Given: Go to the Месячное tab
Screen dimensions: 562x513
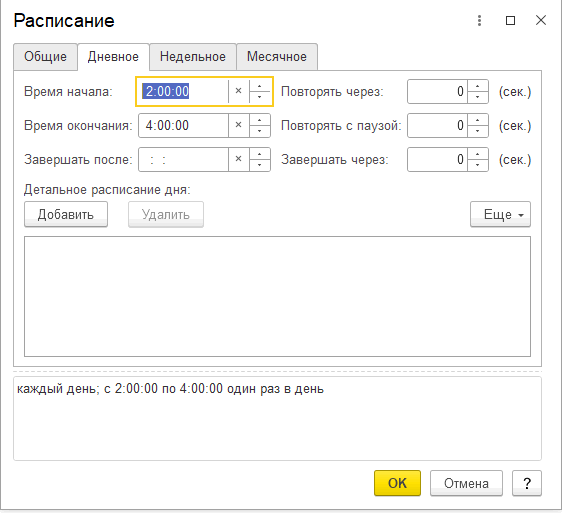Looking at the screenshot, I should point(277,57).
